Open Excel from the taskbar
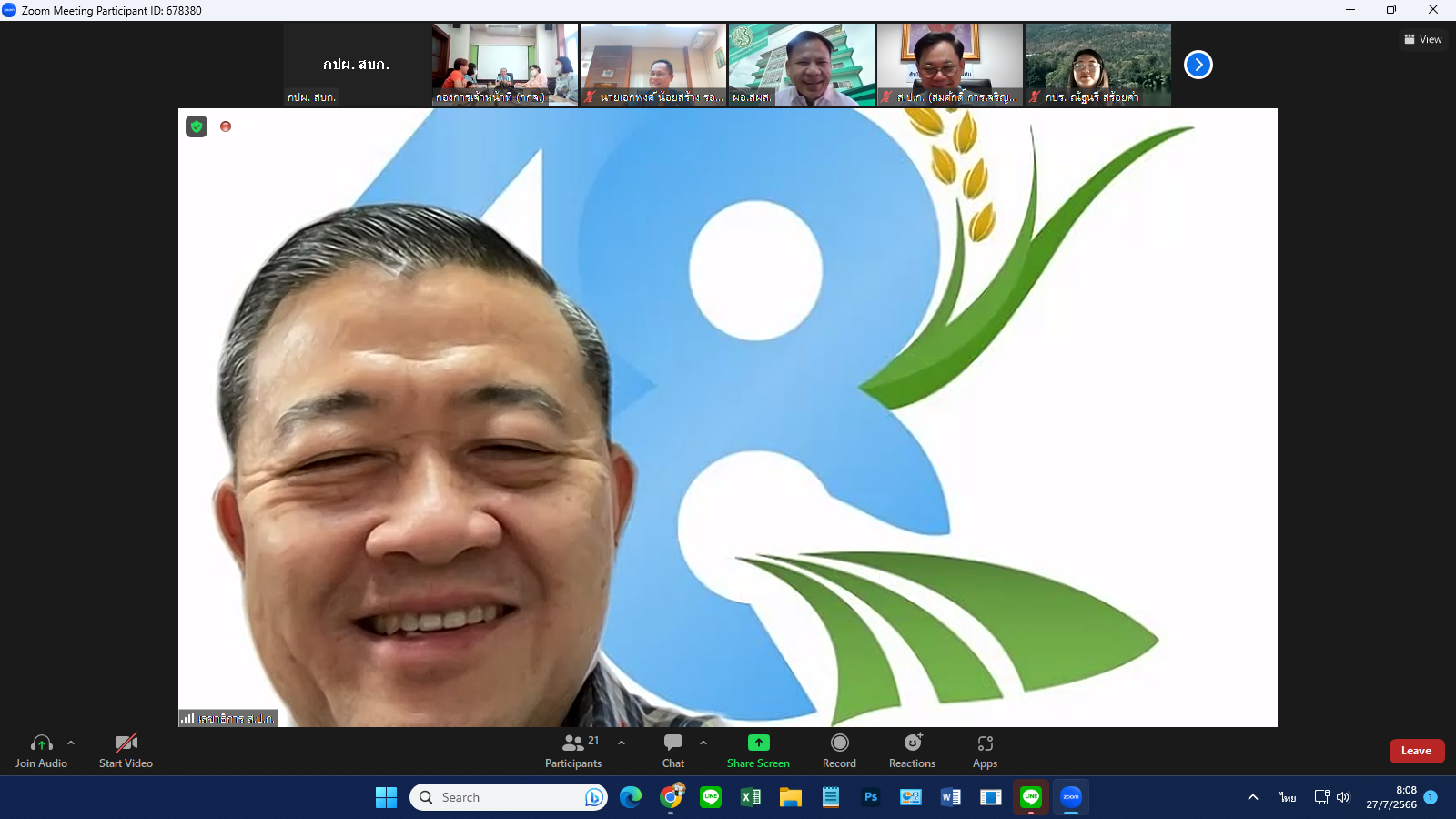Image resolution: width=1456 pixels, height=819 pixels. pyautogui.click(x=751, y=797)
